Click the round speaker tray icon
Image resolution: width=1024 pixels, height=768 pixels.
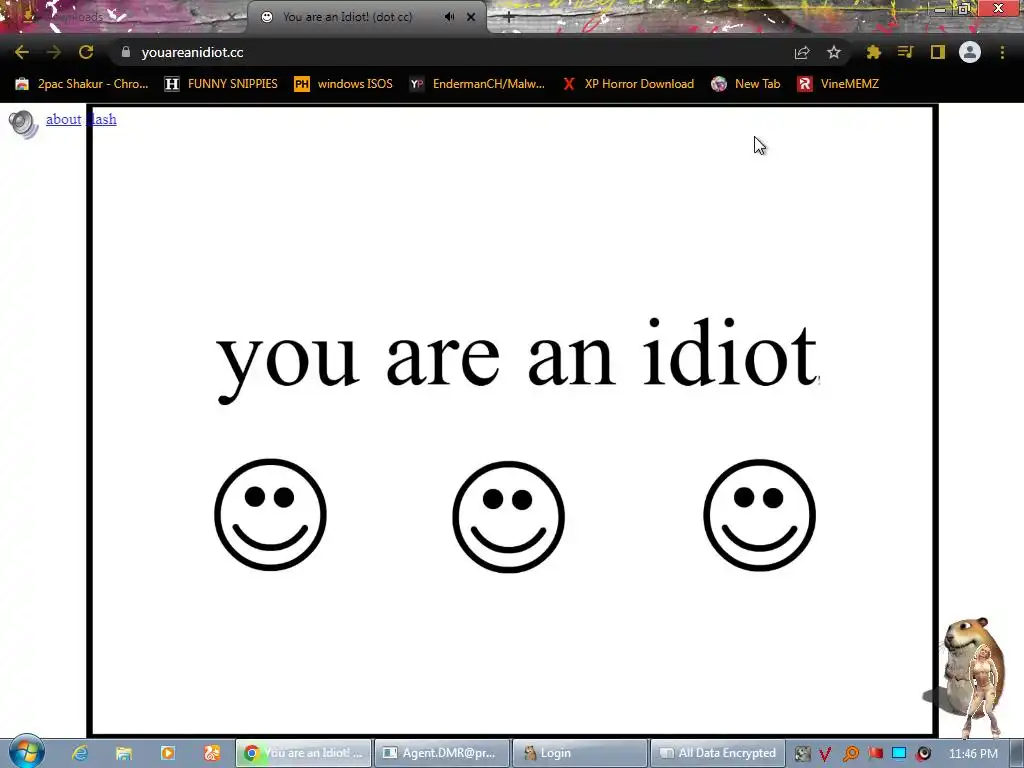(923, 754)
